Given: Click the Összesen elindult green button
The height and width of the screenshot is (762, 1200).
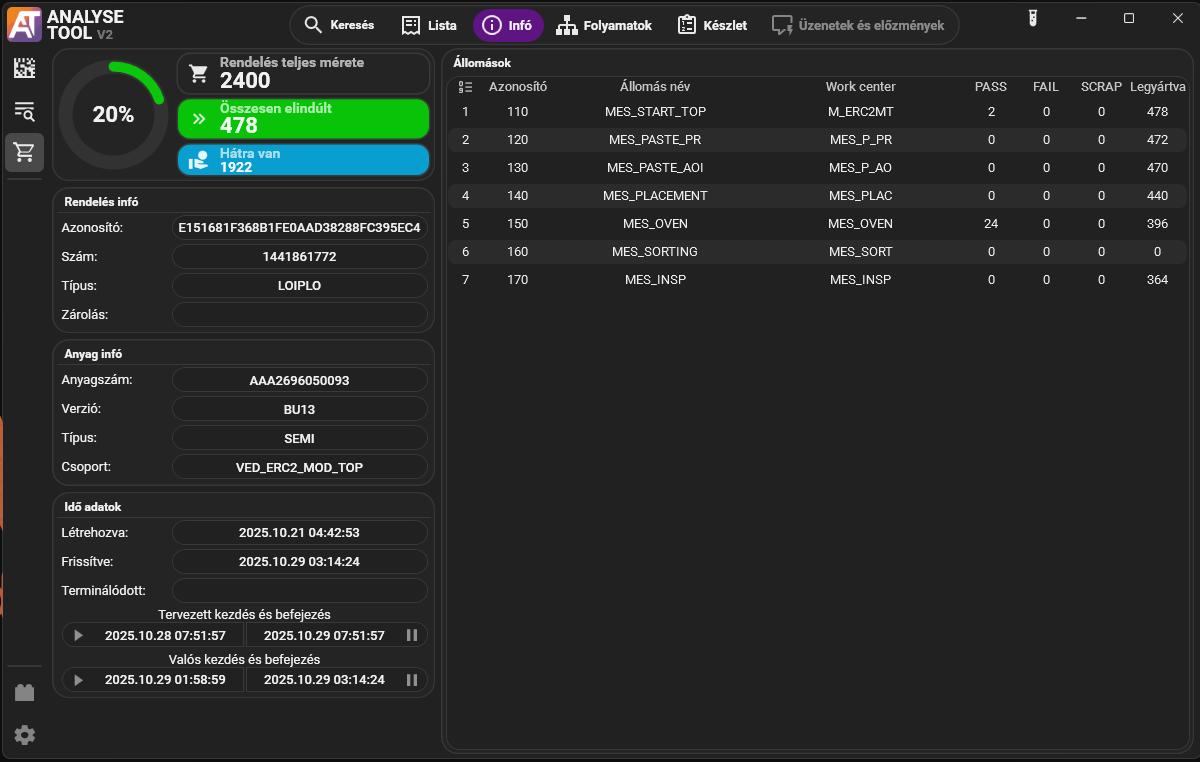Looking at the screenshot, I should point(303,118).
